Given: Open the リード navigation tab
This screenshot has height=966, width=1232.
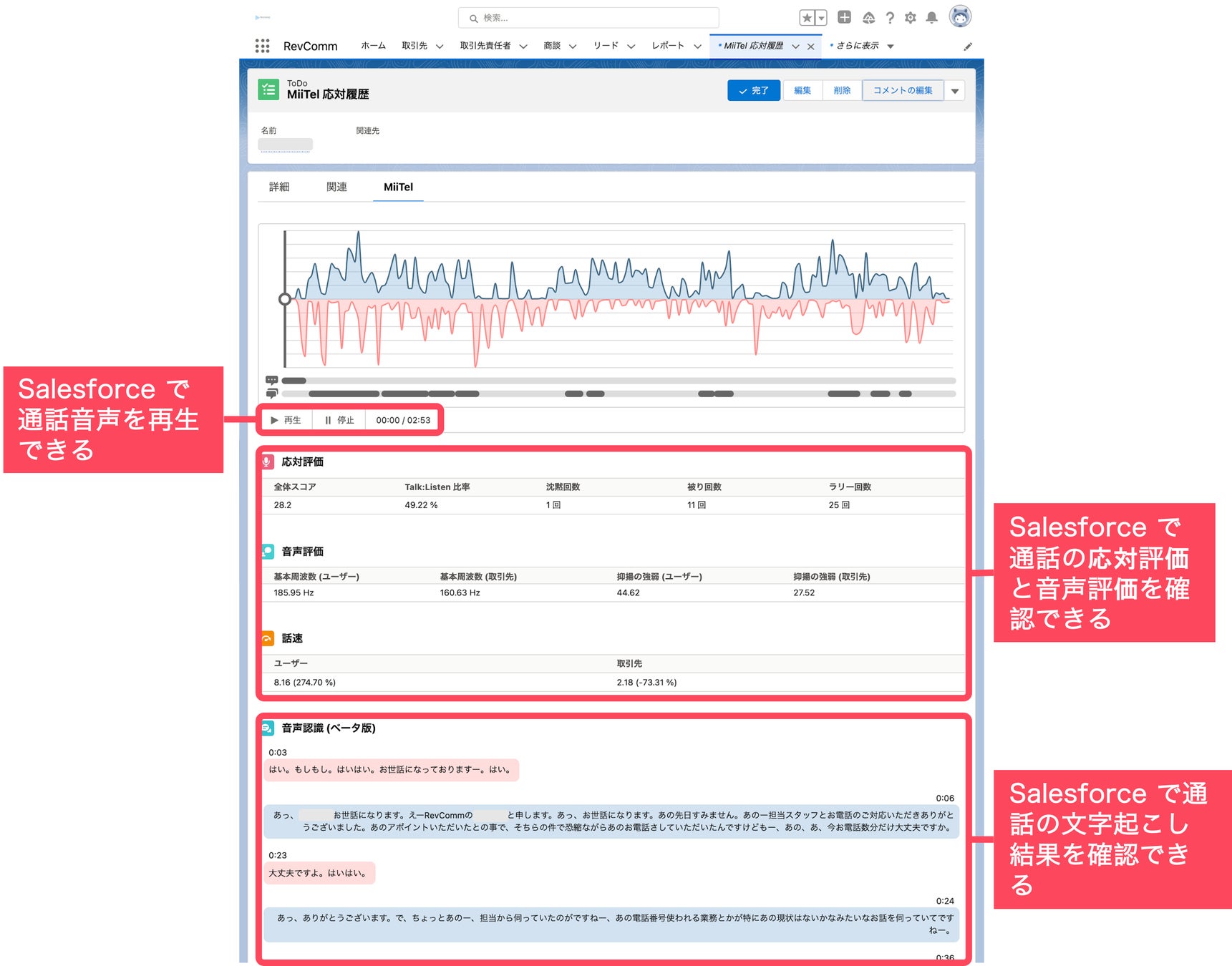Looking at the screenshot, I should 606,46.
